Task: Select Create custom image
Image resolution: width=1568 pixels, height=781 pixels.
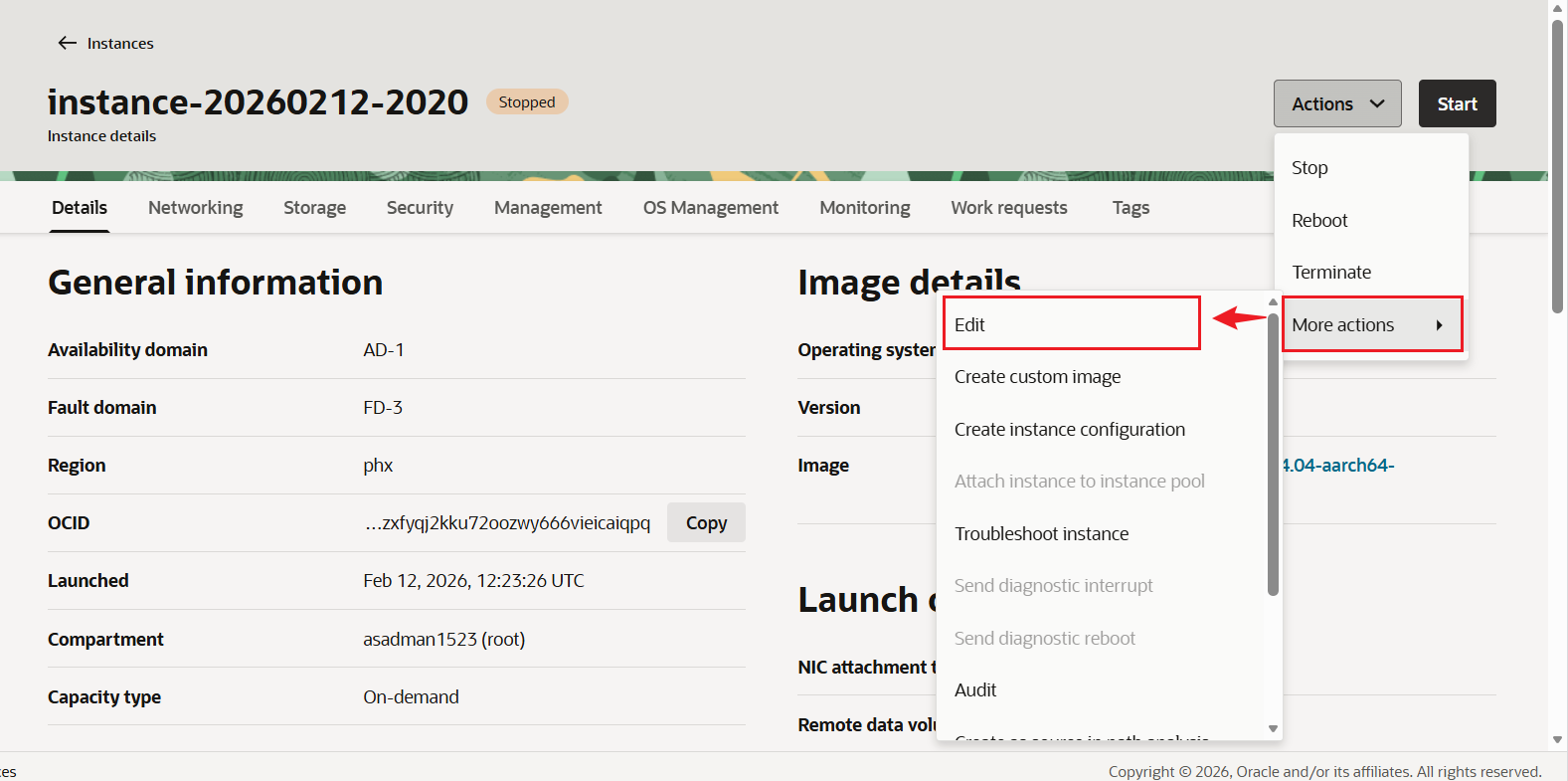Action: click(1102, 377)
